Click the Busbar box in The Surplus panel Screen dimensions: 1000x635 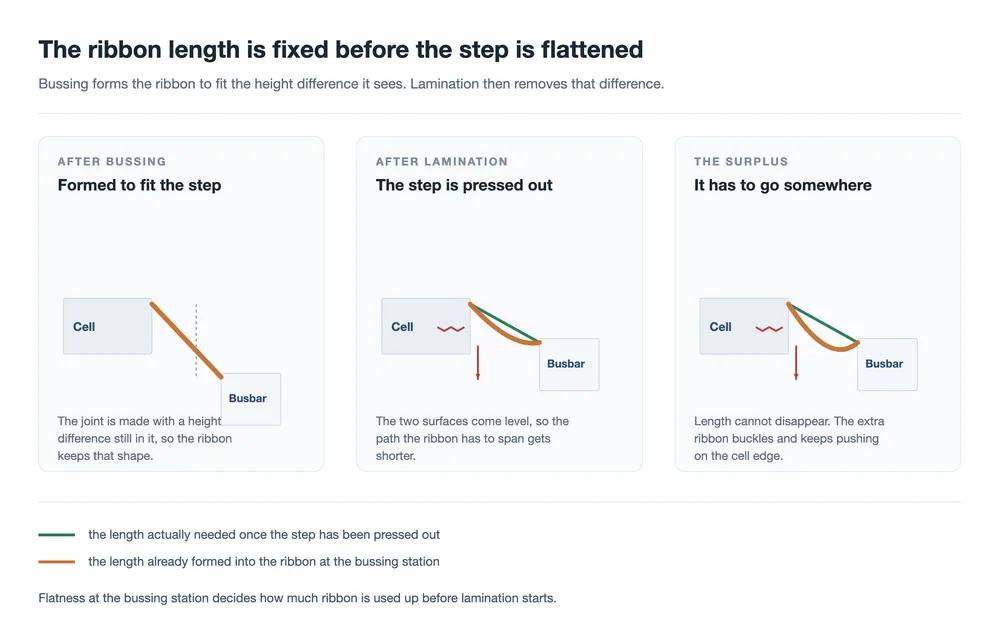887,364
